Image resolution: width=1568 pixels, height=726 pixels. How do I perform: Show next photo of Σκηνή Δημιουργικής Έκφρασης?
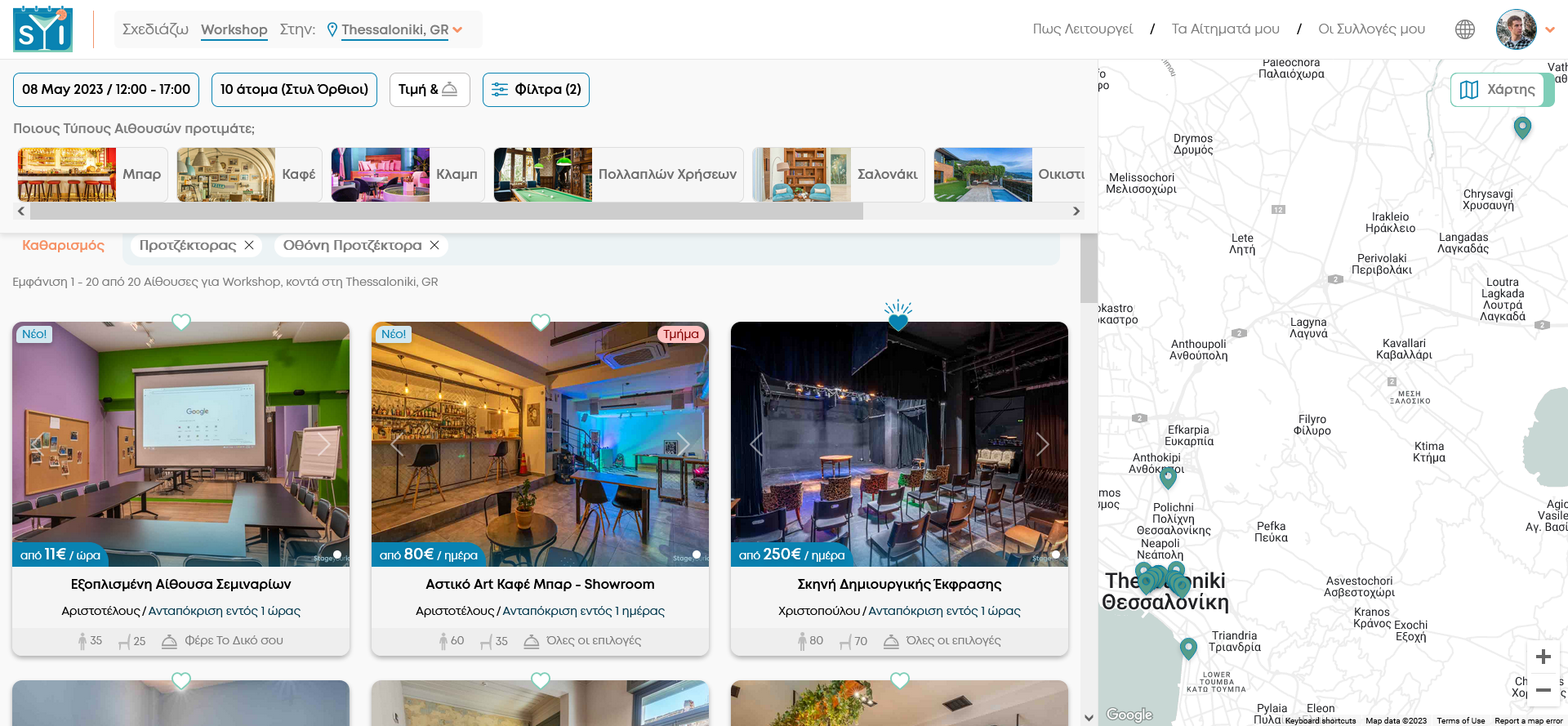click(1042, 444)
